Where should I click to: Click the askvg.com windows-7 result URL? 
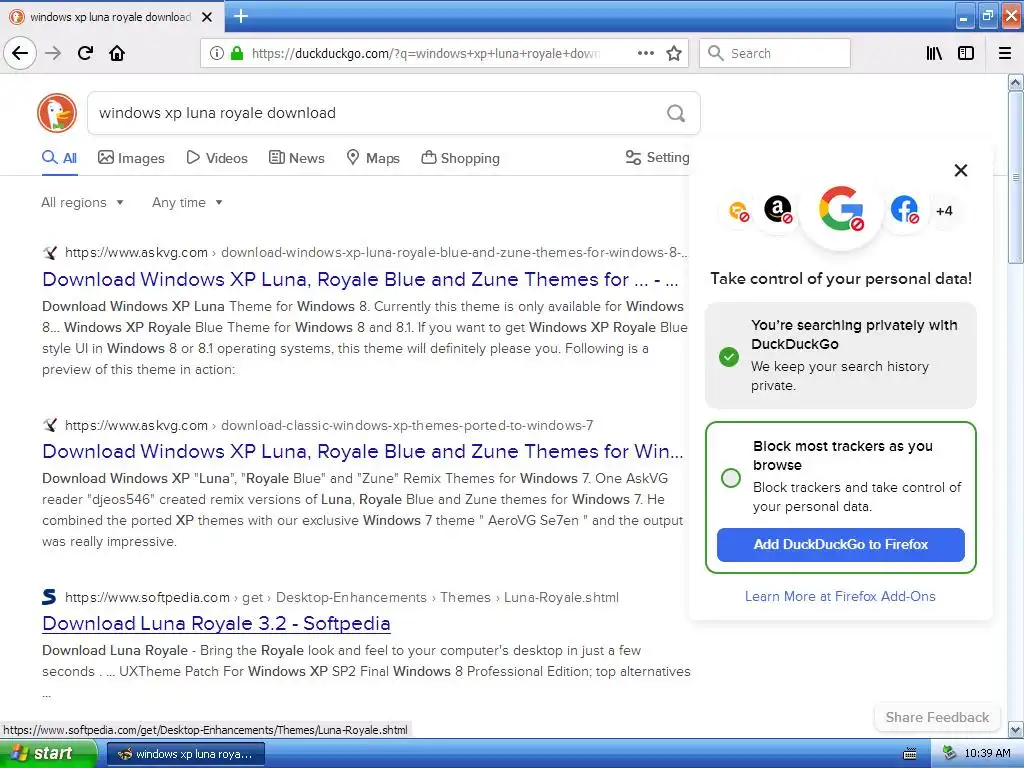(x=329, y=426)
